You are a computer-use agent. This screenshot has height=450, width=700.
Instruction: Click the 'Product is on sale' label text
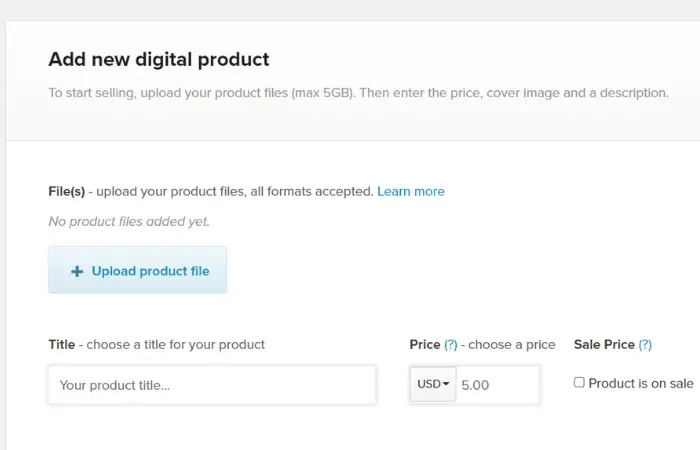[641, 383]
